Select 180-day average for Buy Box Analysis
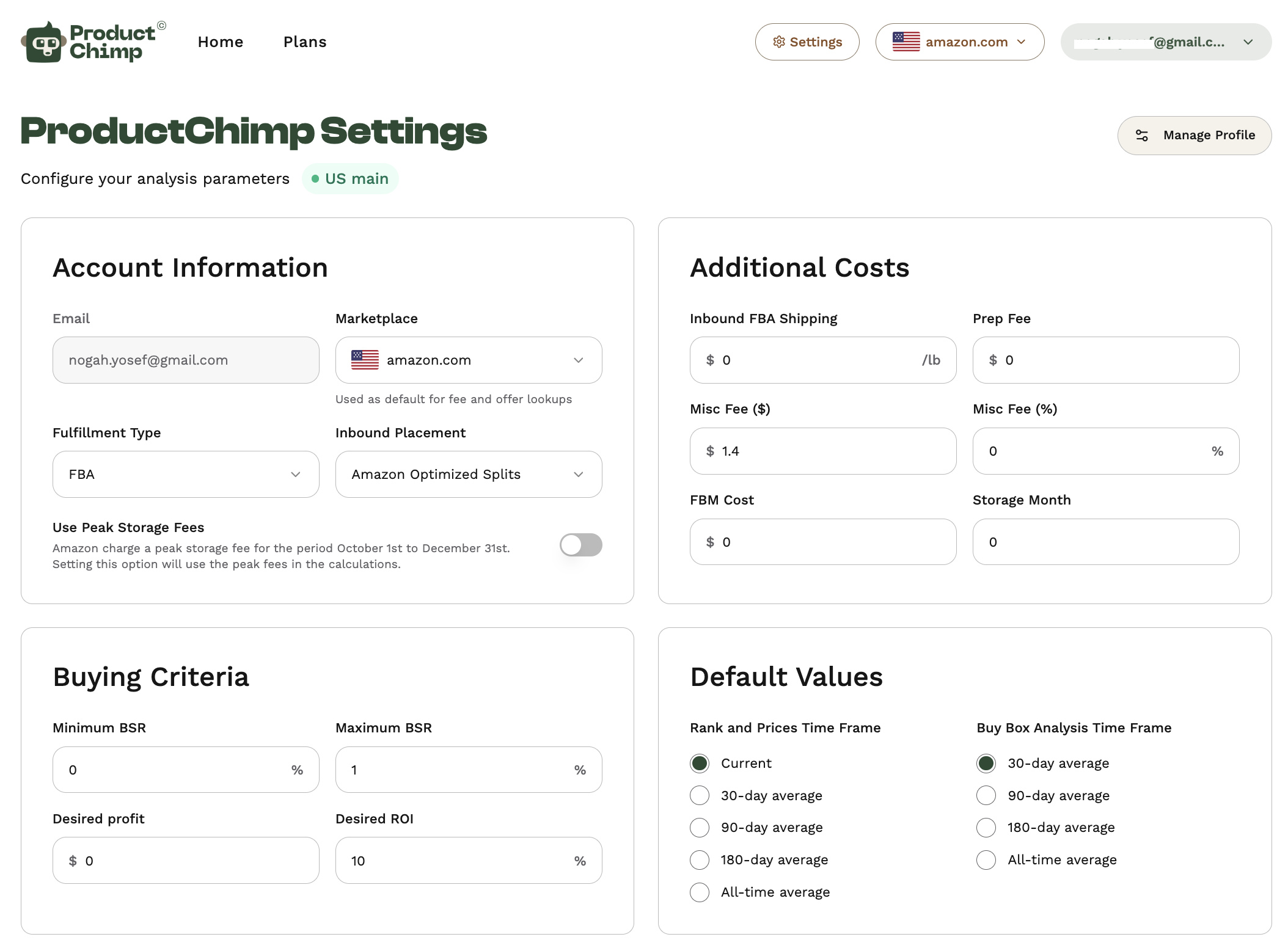Image resolution: width=1288 pixels, height=948 pixels. point(986,828)
